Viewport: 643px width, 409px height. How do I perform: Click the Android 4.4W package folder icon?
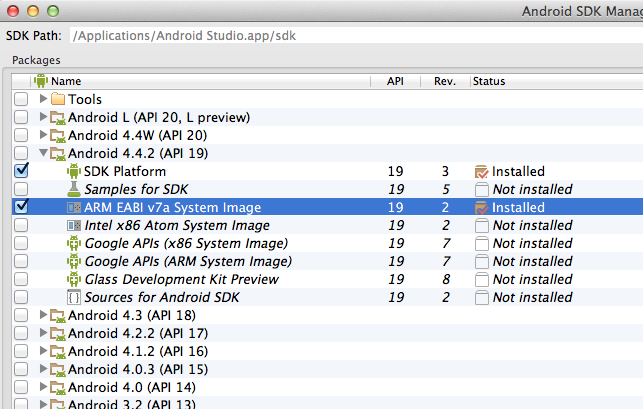58,136
